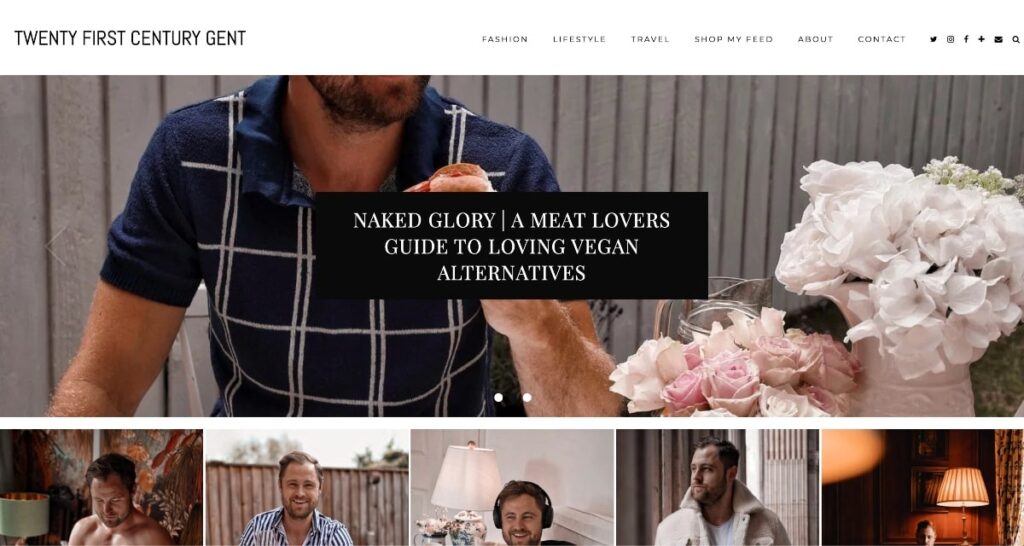Open the Contact page

pyautogui.click(x=882, y=39)
